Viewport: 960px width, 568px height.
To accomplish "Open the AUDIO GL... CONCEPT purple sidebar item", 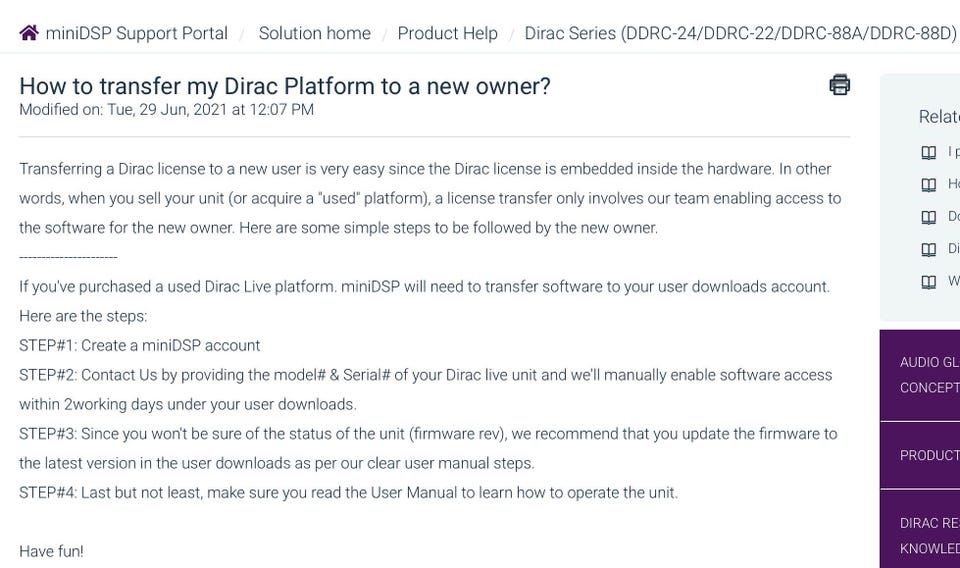I will (x=920, y=375).
